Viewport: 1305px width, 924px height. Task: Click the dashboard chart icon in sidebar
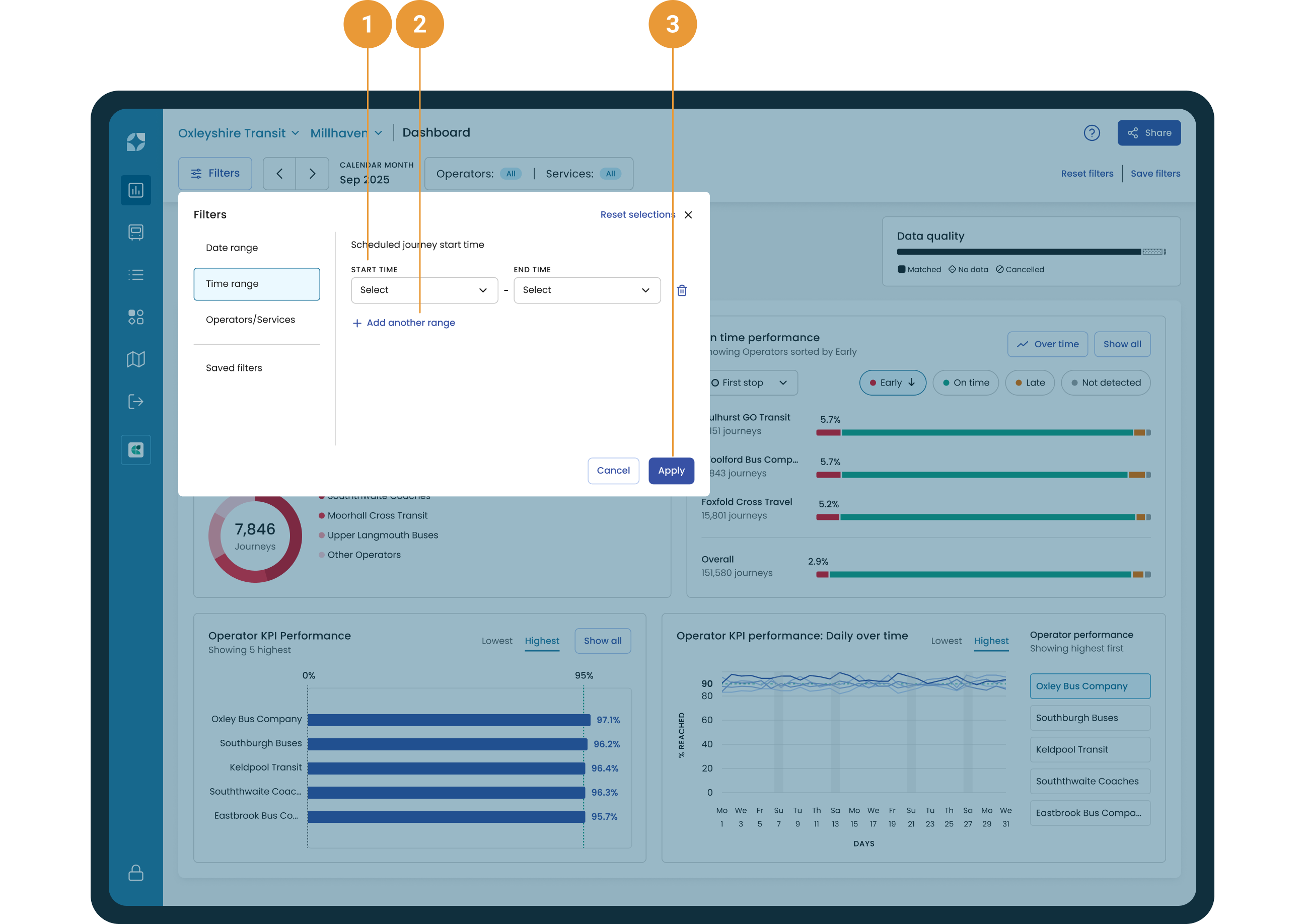[x=135, y=190]
